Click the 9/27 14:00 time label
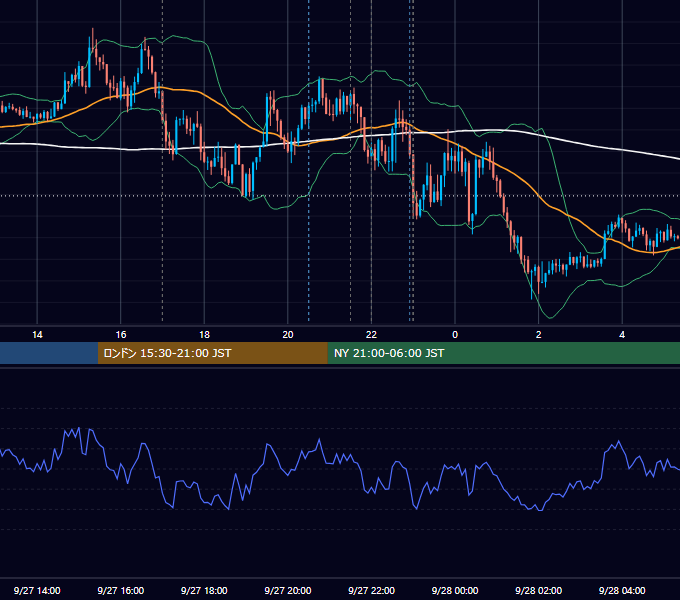 (37, 590)
